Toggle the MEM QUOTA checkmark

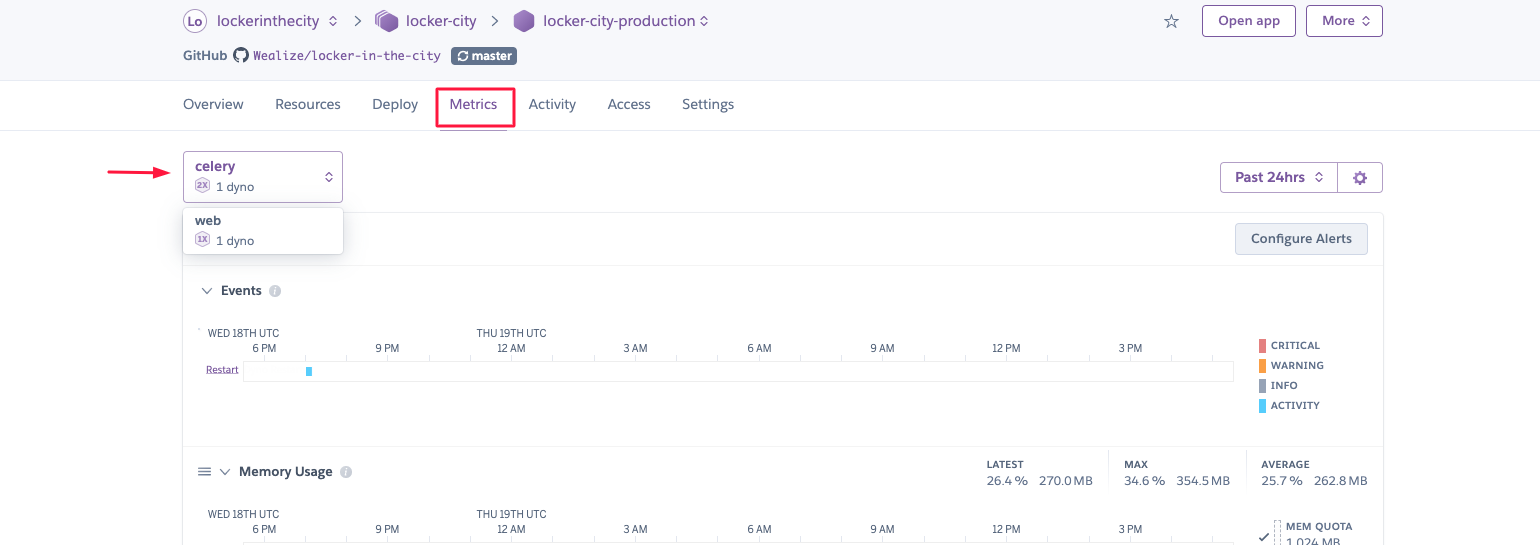coord(1264,537)
